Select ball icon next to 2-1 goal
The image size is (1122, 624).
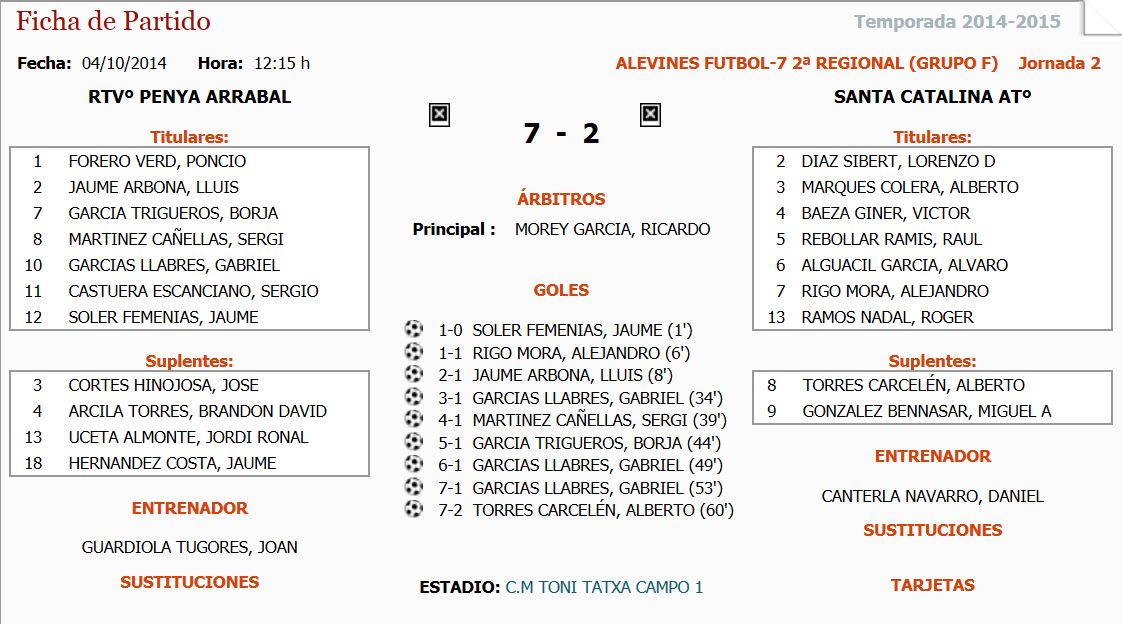pyautogui.click(x=414, y=374)
